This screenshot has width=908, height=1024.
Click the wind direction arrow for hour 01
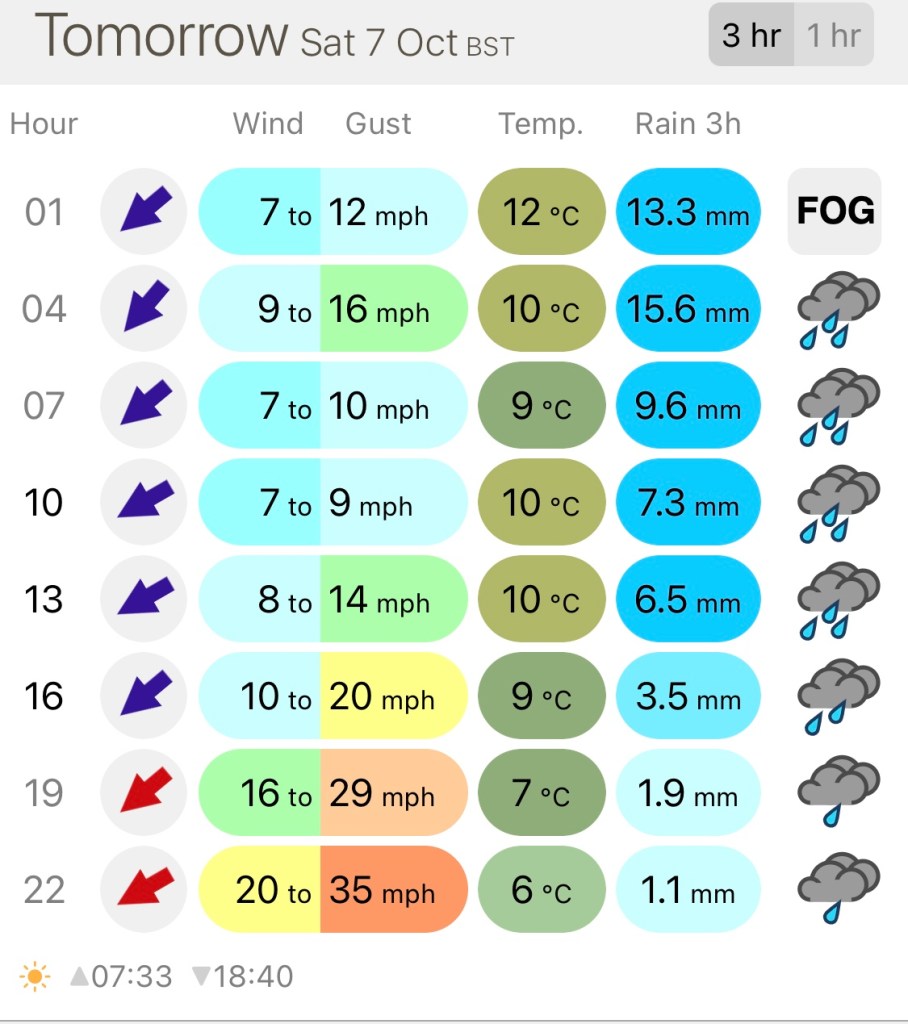click(x=144, y=211)
